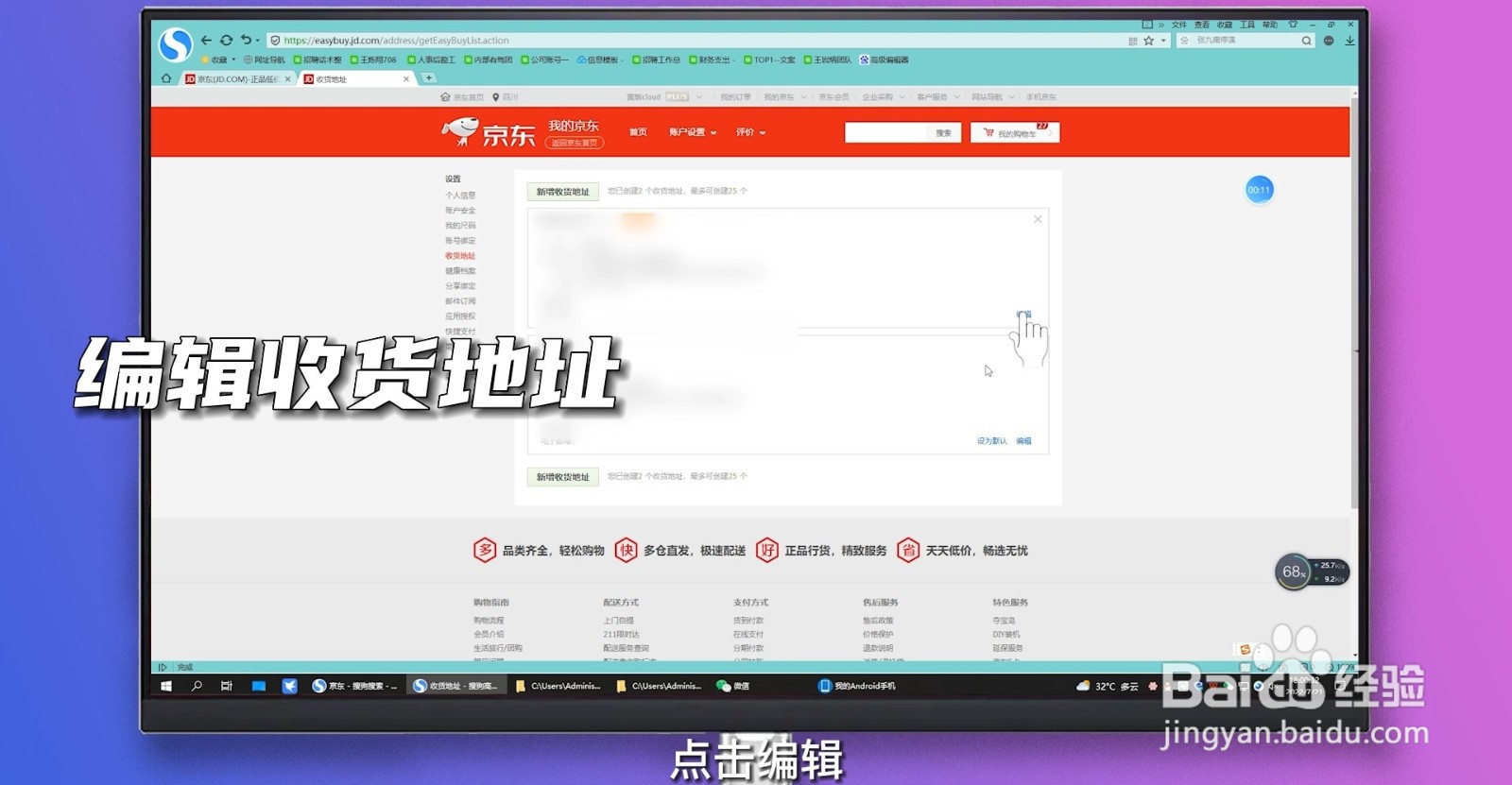The height and width of the screenshot is (785, 1512).
Task: Select 邮件订阅 in the settings sidebar
Action: (460, 301)
